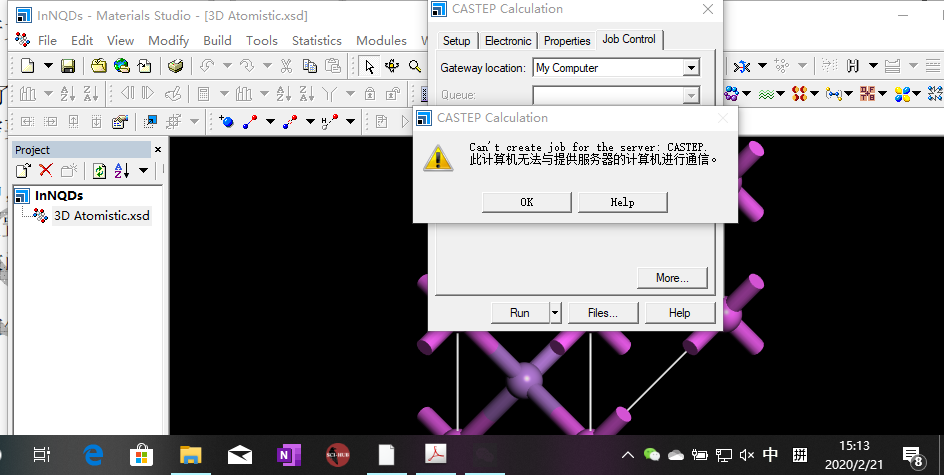The image size is (944, 475).
Task: Activate the rotation mode tool
Action: click(391, 66)
